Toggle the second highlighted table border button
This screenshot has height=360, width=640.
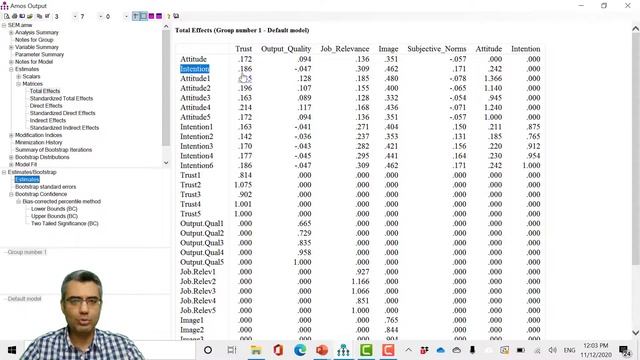(x=143, y=16)
